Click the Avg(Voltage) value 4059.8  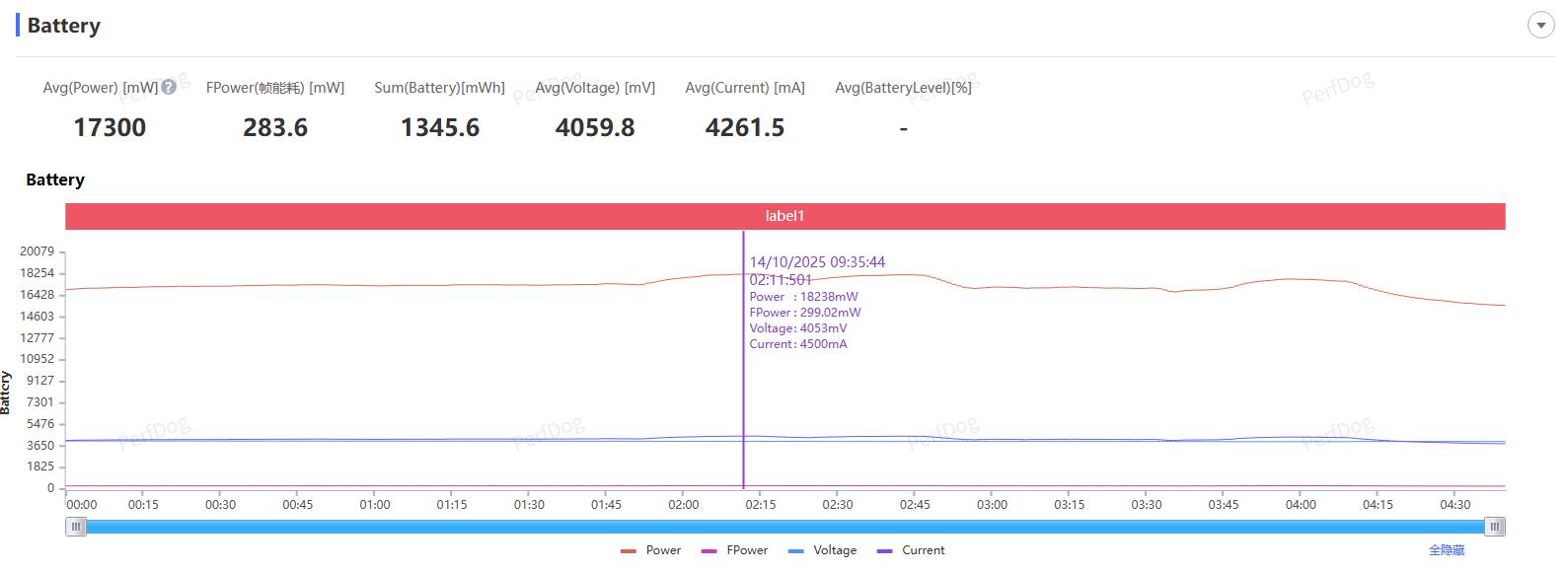595,127
